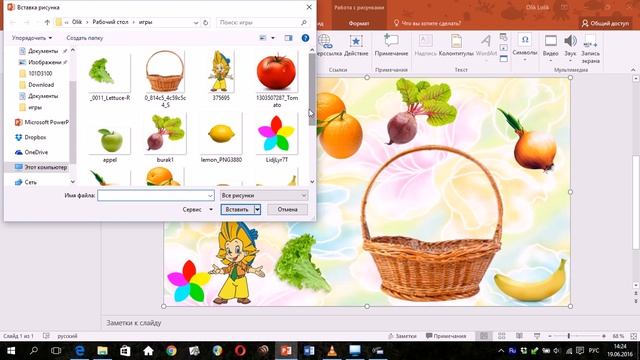Select Сеть in the navigation pane
Image resolution: width=640 pixels, height=360 pixels.
point(25,182)
